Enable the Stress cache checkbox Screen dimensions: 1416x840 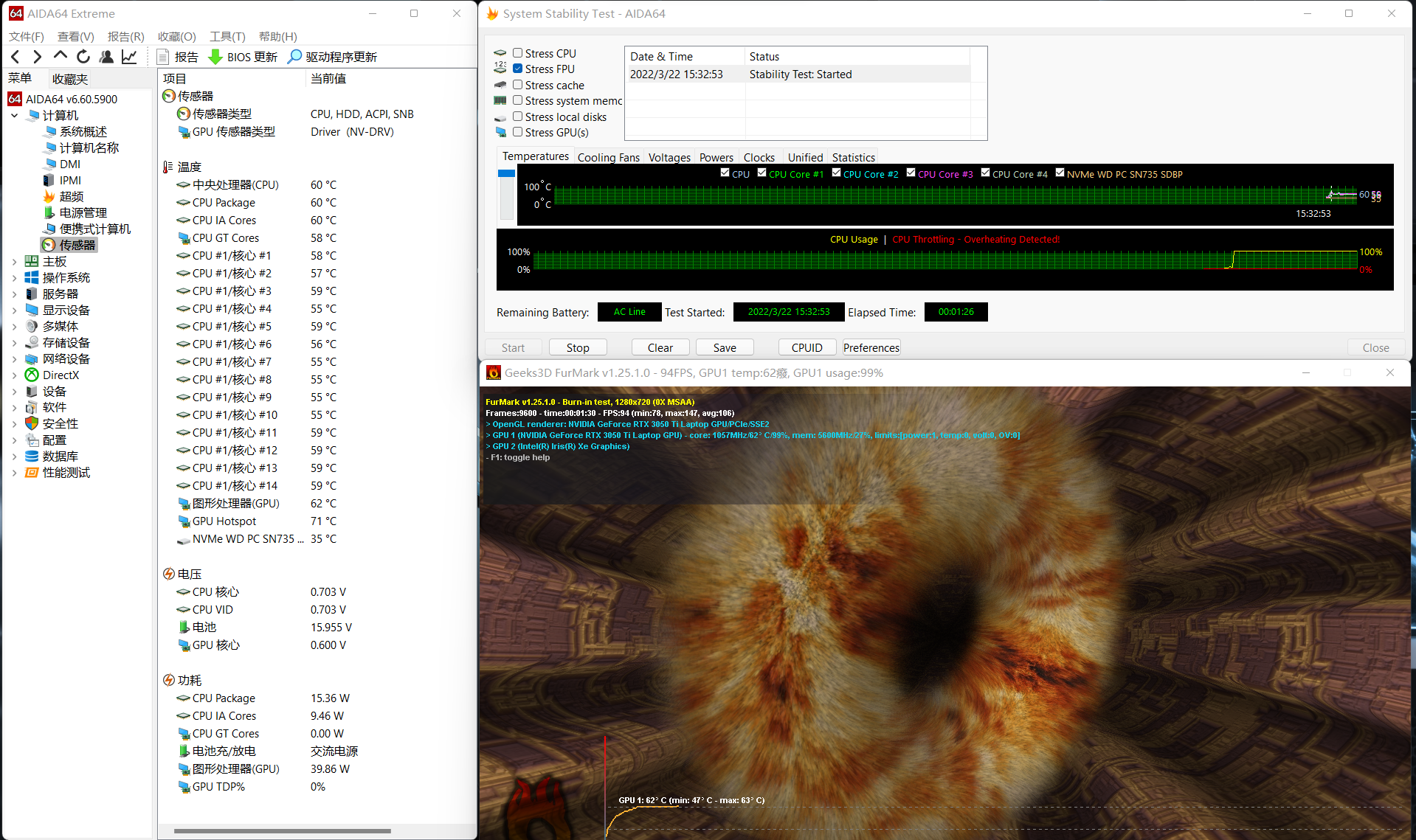518,85
